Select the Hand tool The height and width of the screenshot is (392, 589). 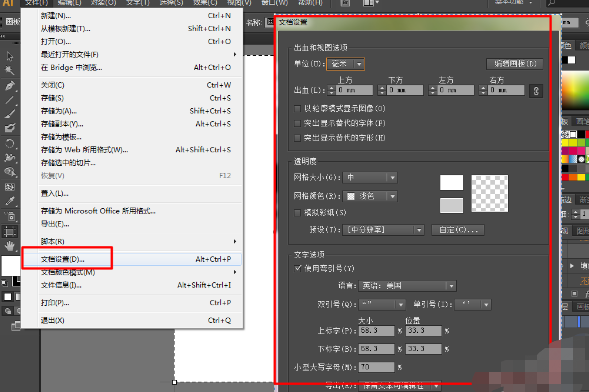(9, 246)
